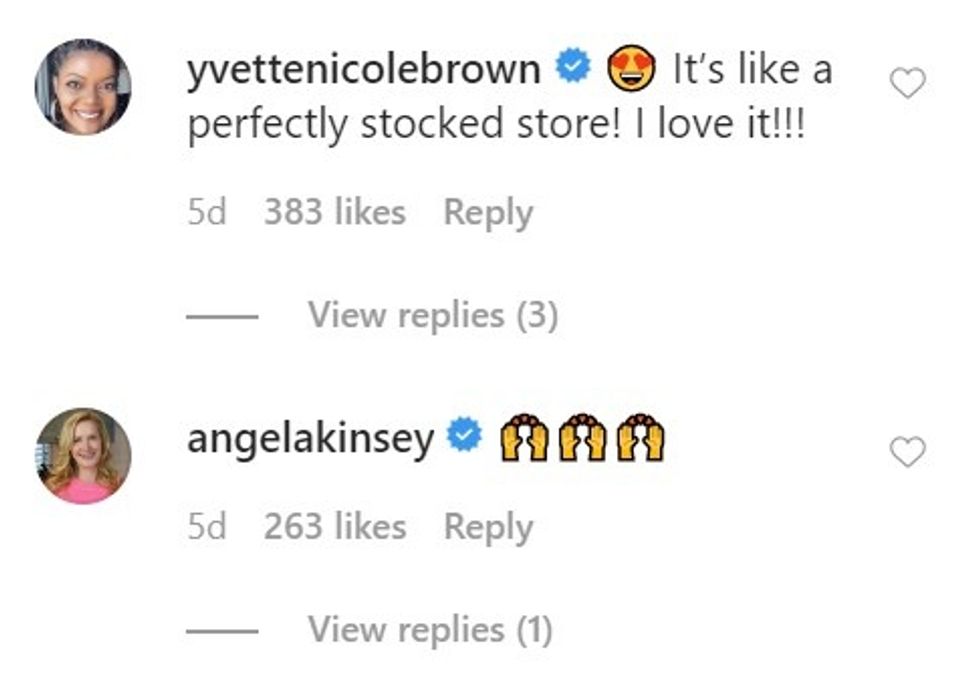This screenshot has height=700, width=980.
Task: Open yvettenicolebrown's profile picture
Action: pyautogui.click(x=83, y=87)
